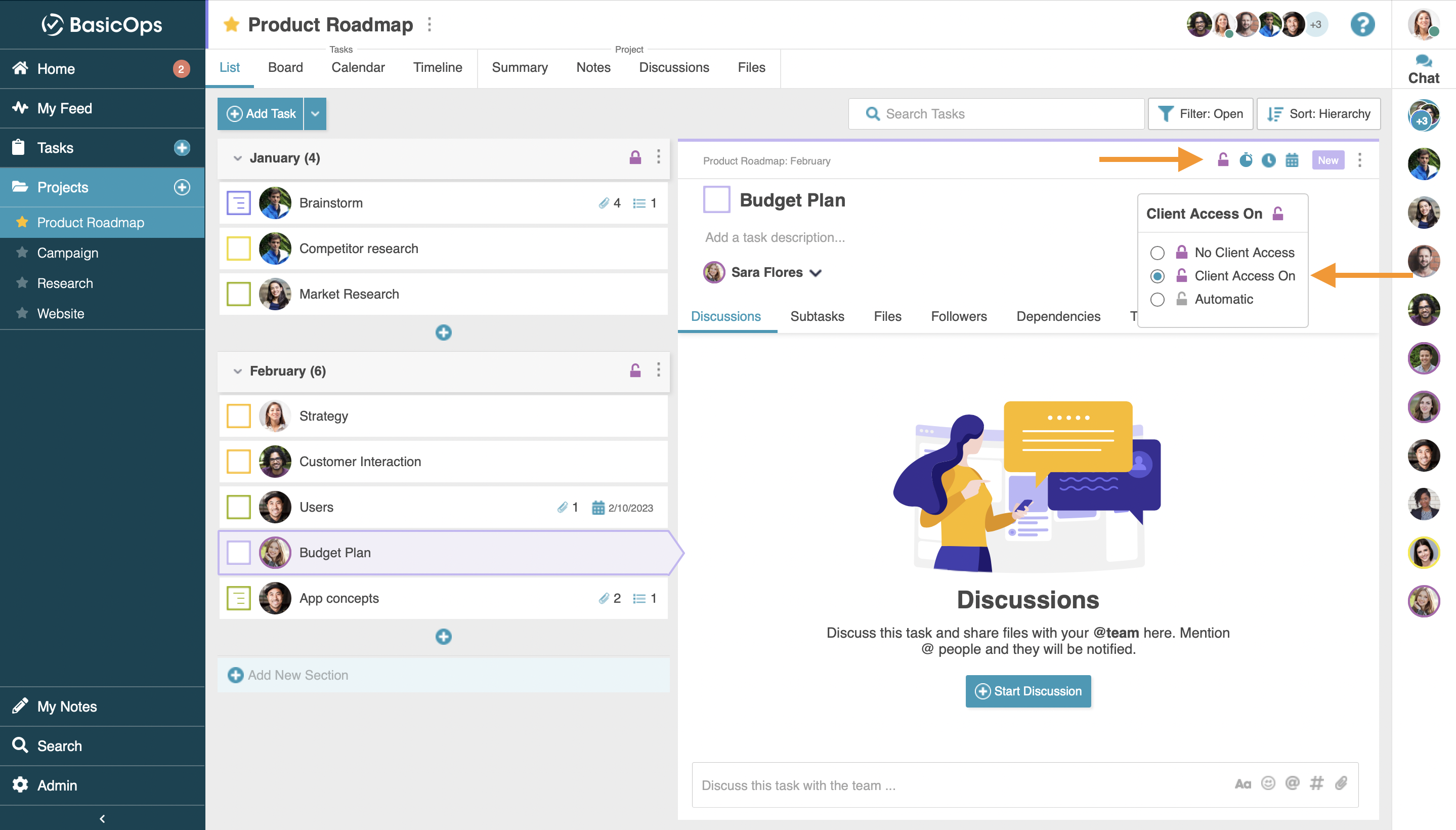Expand the +3 members avatar in header

[1315, 24]
